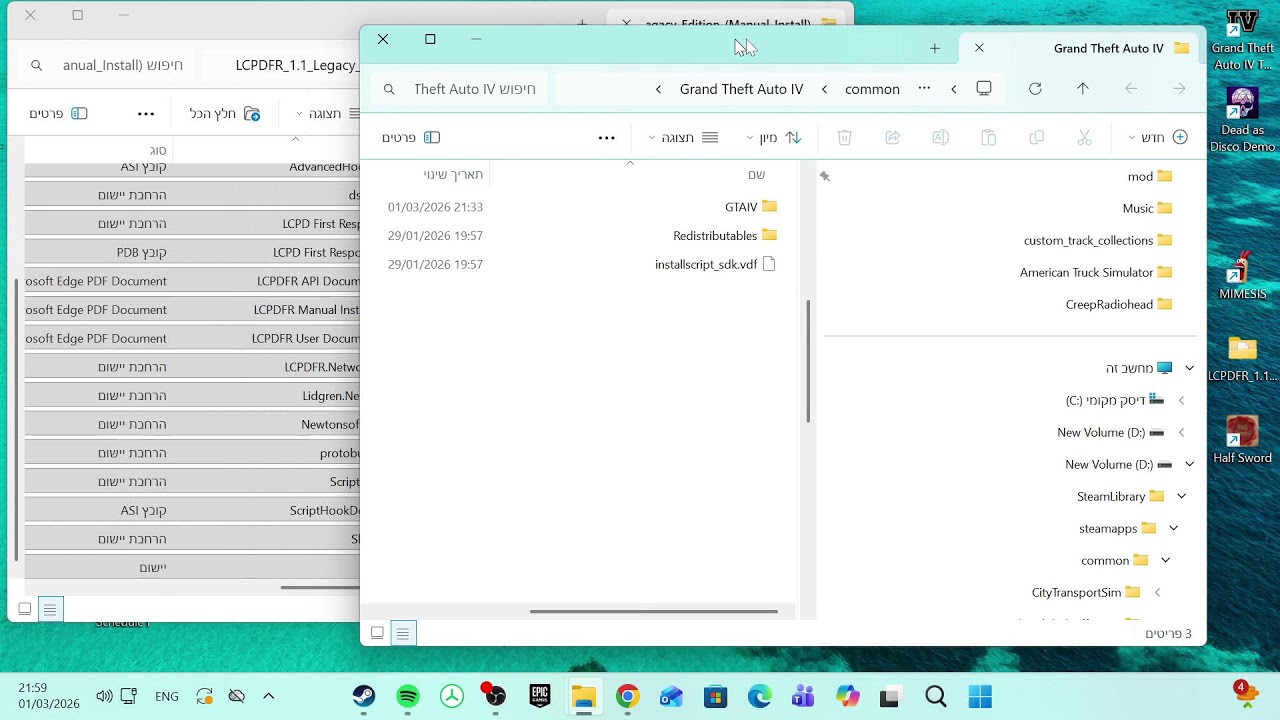This screenshot has height=720, width=1280.
Task: Select custom_track_collections in the navigation pane
Action: [1098, 240]
